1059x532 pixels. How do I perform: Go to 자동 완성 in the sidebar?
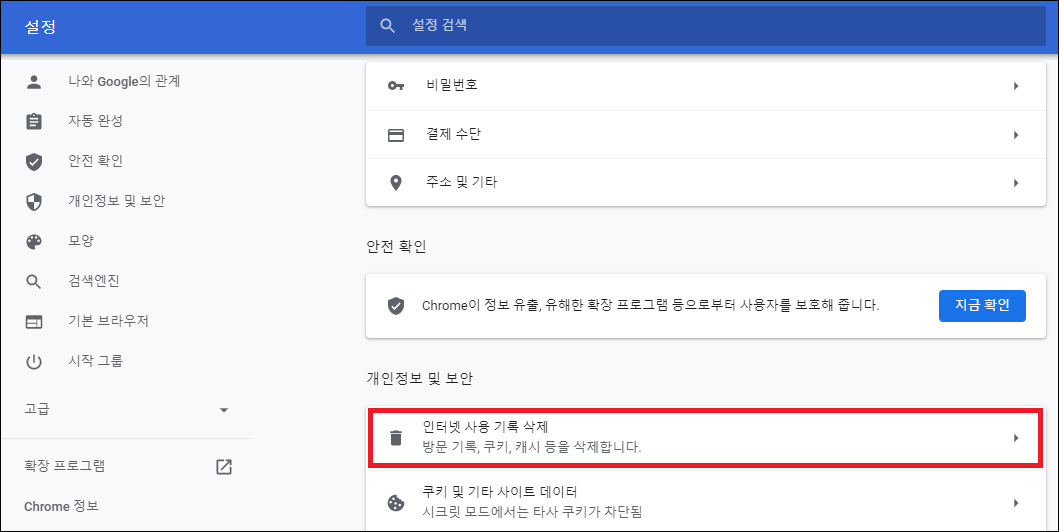pyautogui.click(x=95, y=122)
